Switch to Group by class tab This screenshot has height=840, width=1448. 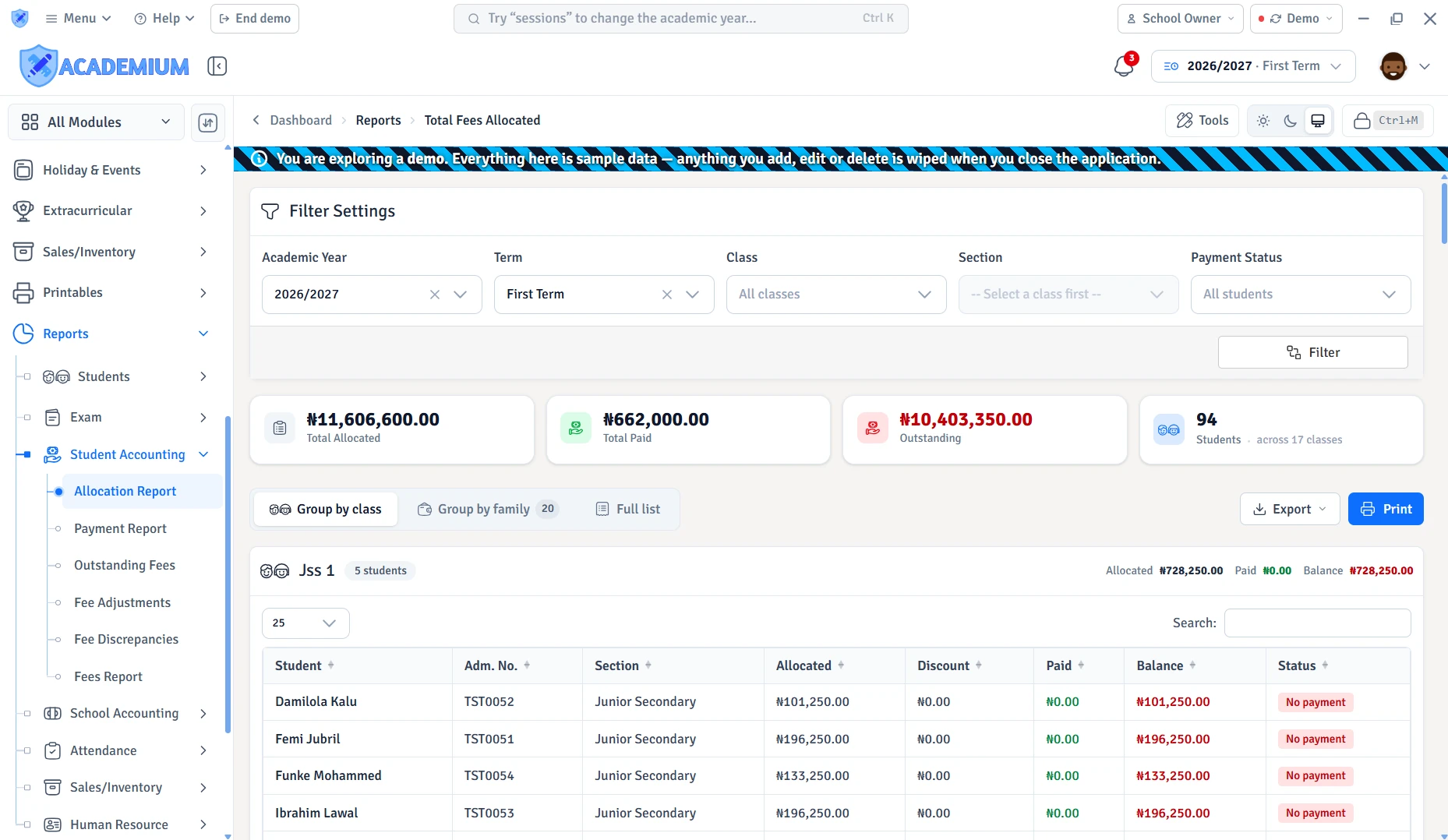[x=326, y=509]
